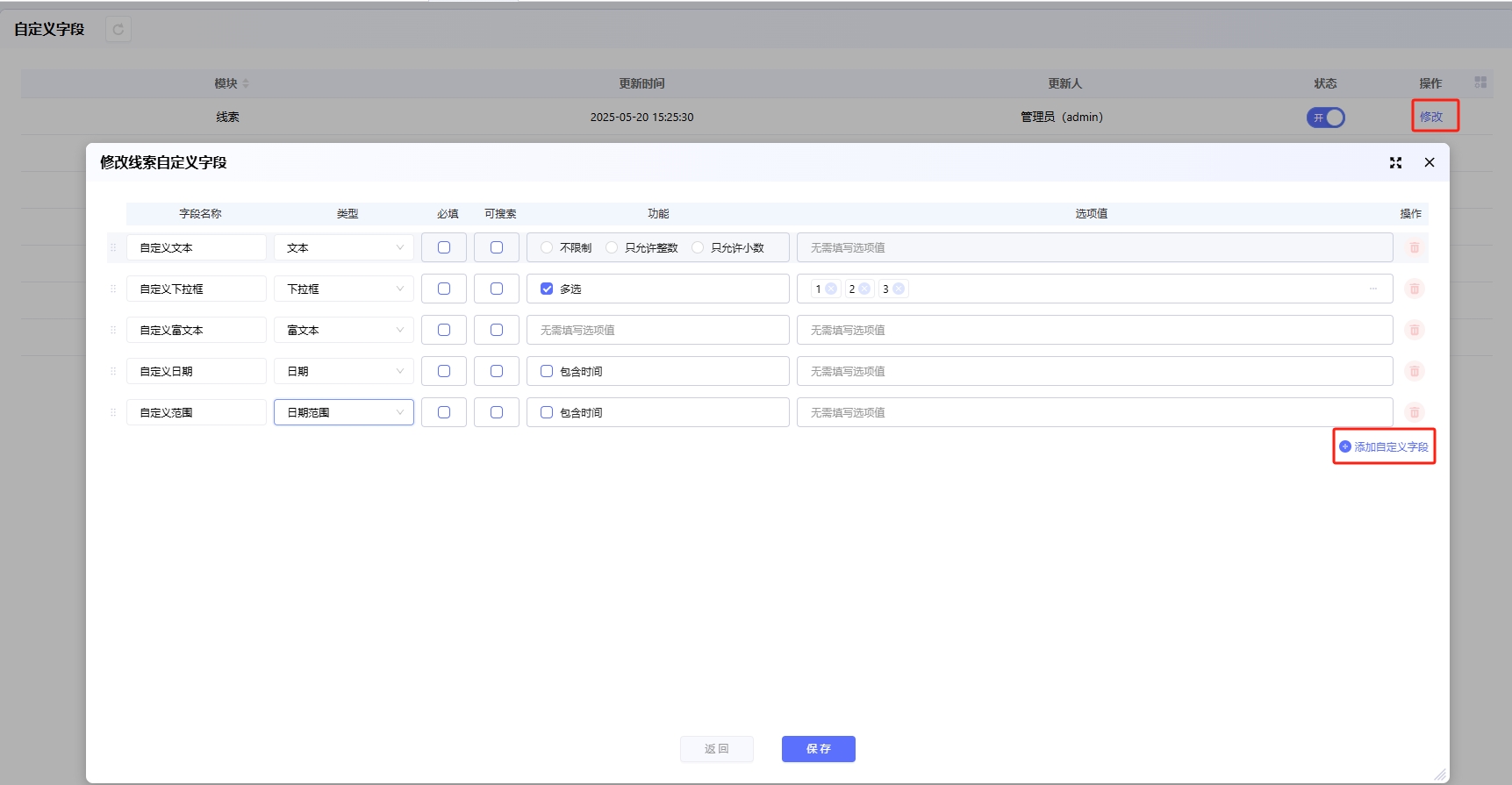Click the 自定义文本 field name input
The height and width of the screenshot is (785, 1512).
click(197, 248)
